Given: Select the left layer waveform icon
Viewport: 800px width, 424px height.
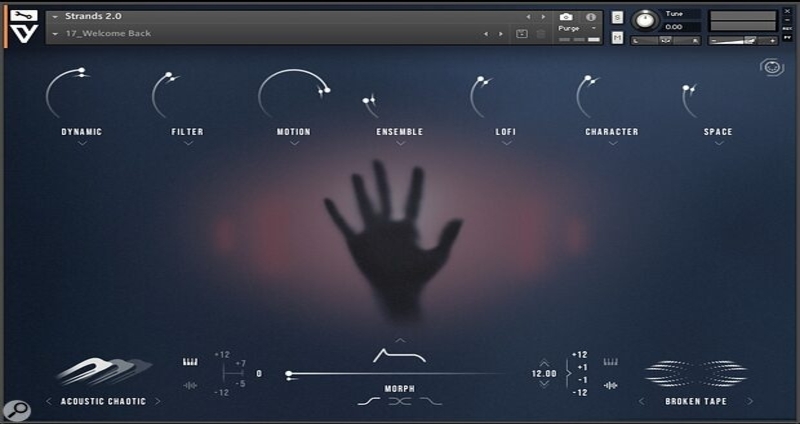Looking at the screenshot, I should coord(190,385).
